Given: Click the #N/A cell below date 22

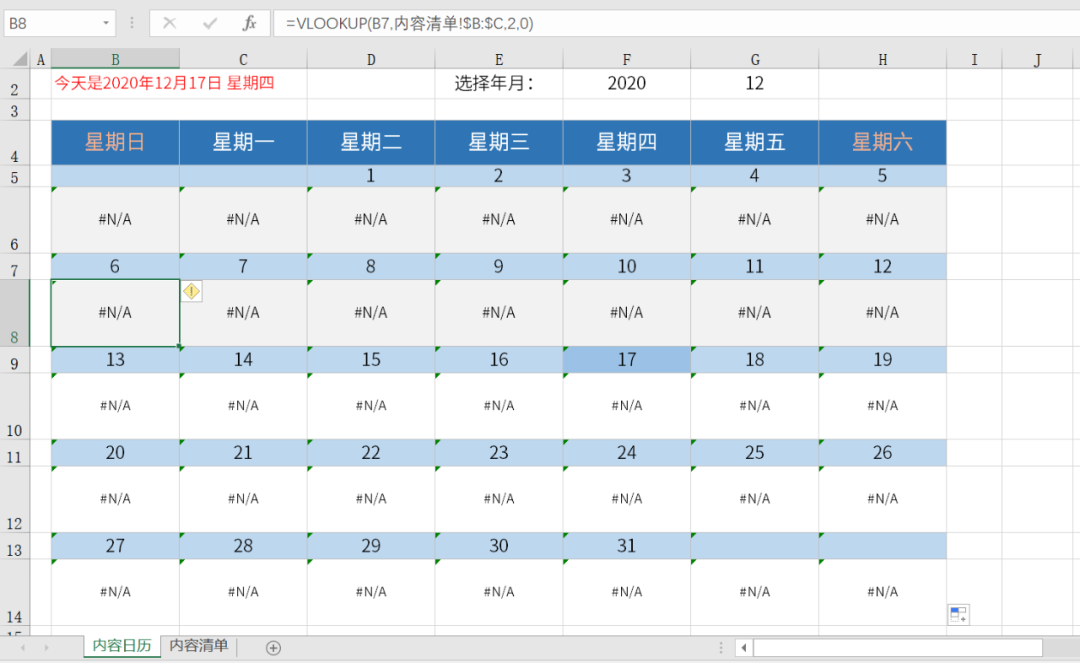Looking at the screenshot, I should tap(371, 498).
